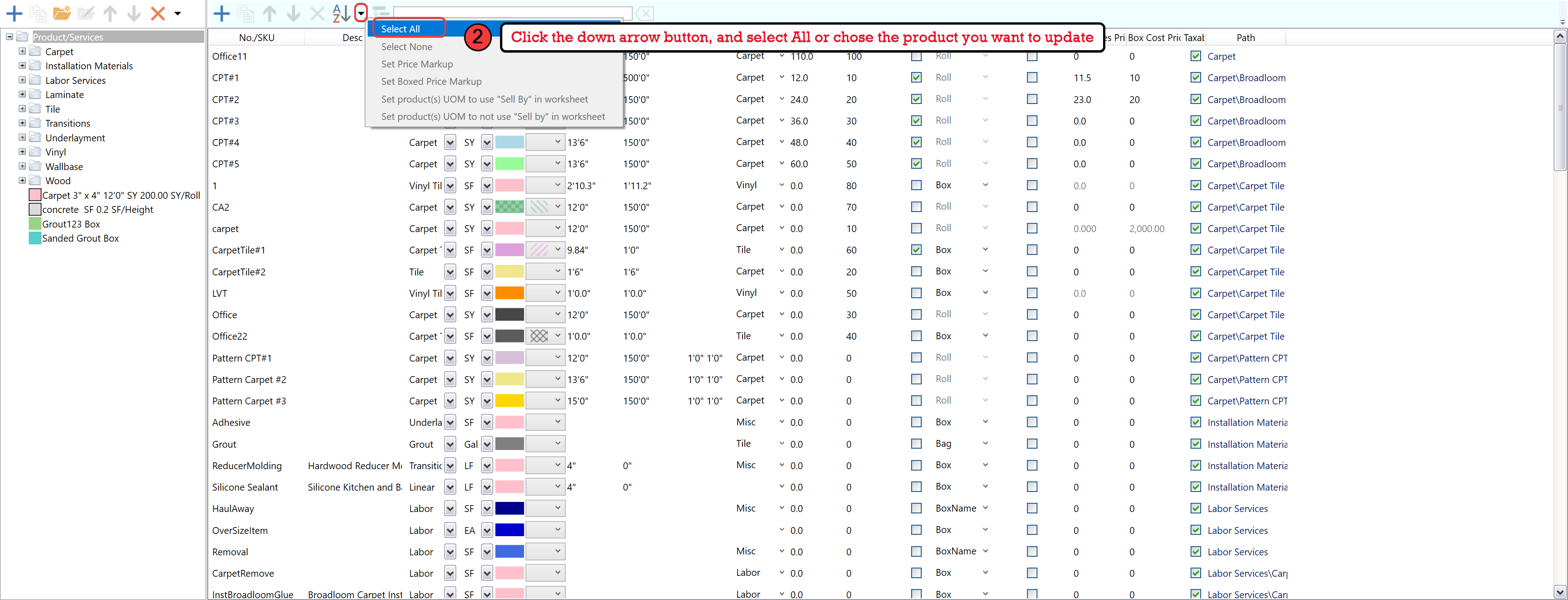
Task: Sort products with the A-Z icon
Action: [x=341, y=13]
